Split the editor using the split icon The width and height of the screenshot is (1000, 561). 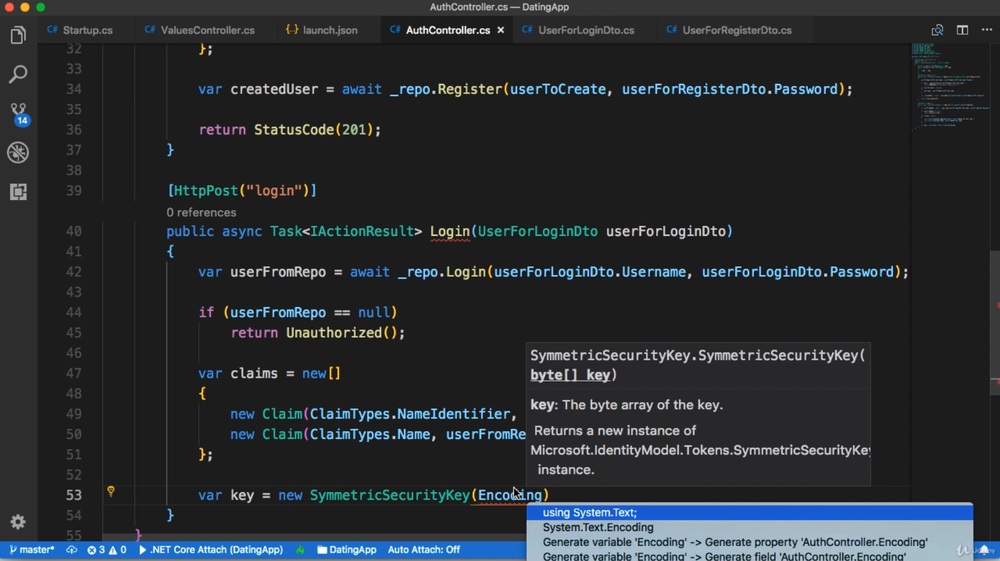tap(962, 30)
